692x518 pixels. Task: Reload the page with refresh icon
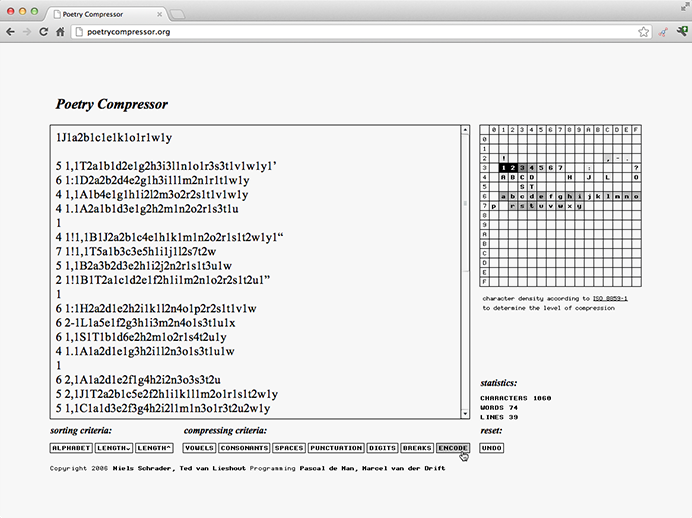[x=44, y=32]
